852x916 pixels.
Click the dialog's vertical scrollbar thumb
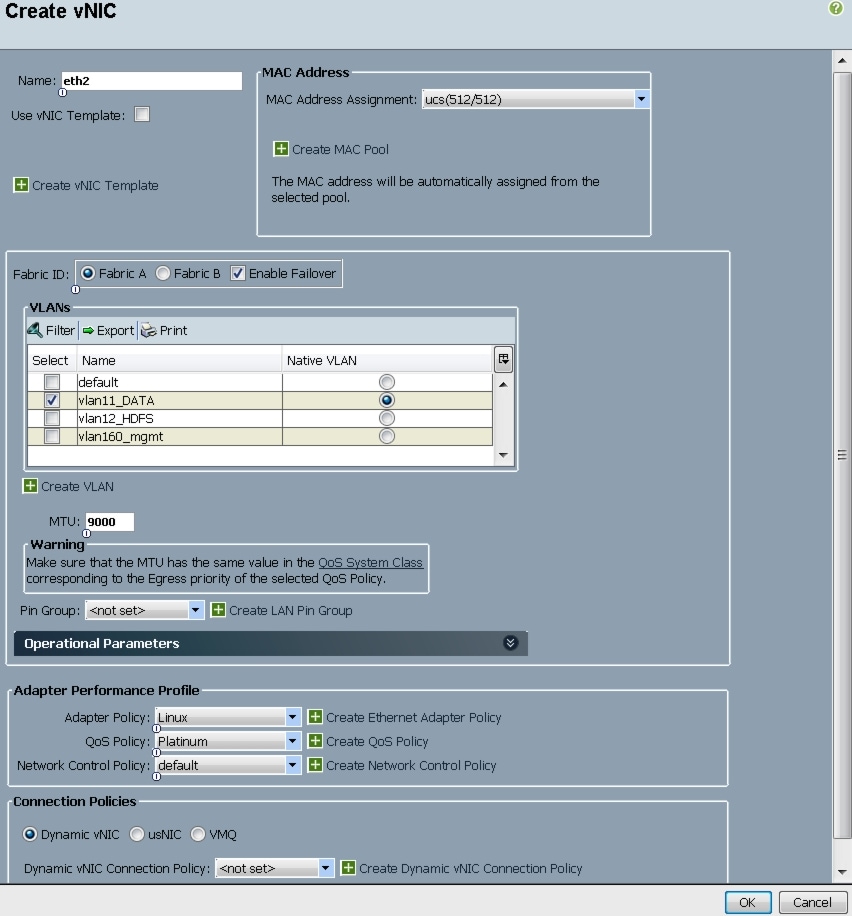[841, 455]
